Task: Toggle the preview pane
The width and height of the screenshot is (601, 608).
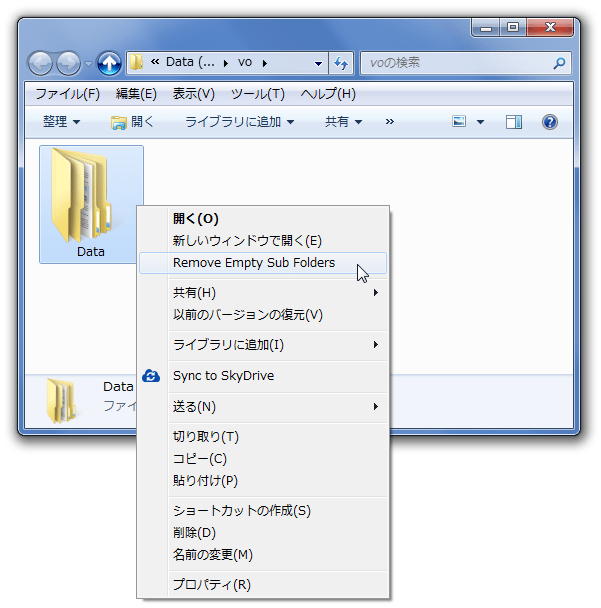Action: pyautogui.click(x=514, y=122)
